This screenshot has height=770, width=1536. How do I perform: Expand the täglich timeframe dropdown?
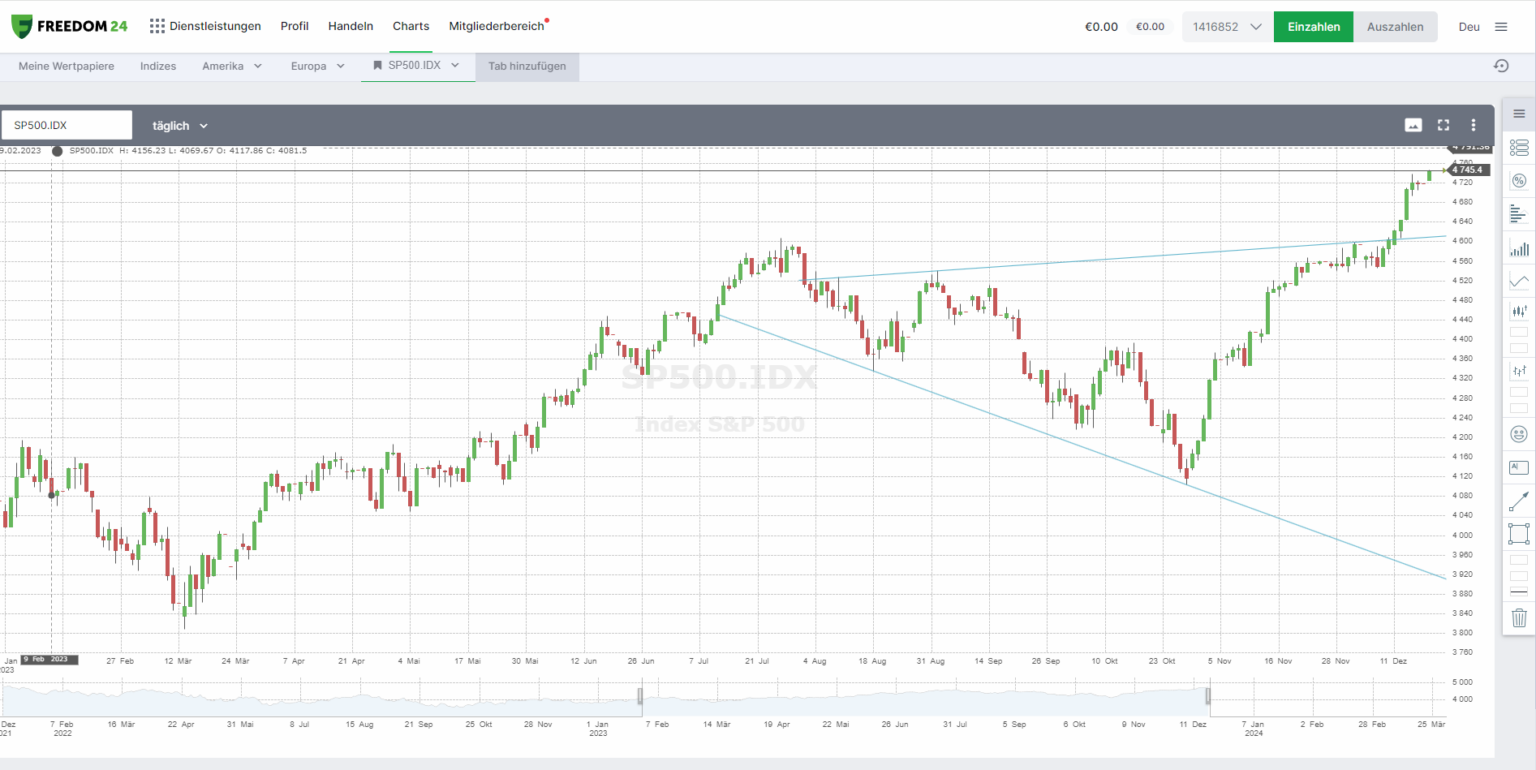pyautogui.click(x=180, y=126)
